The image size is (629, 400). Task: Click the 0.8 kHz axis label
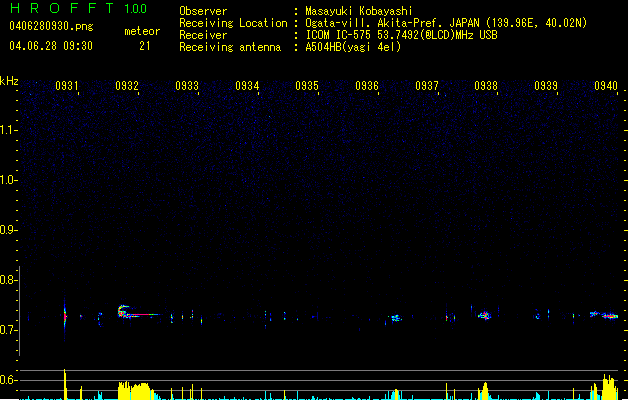tap(8, 280)
